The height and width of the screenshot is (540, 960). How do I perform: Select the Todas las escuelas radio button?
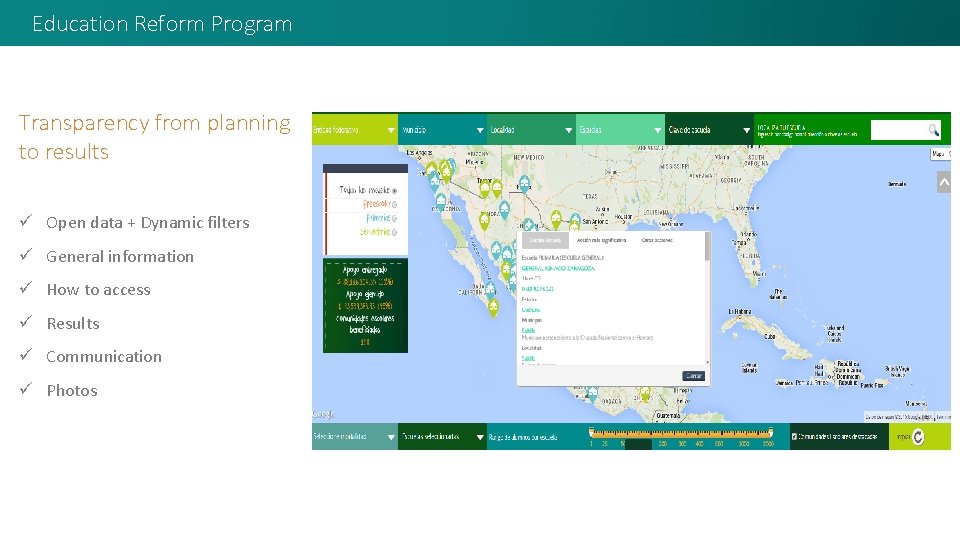pyautogui.click(x=394, y=191)
